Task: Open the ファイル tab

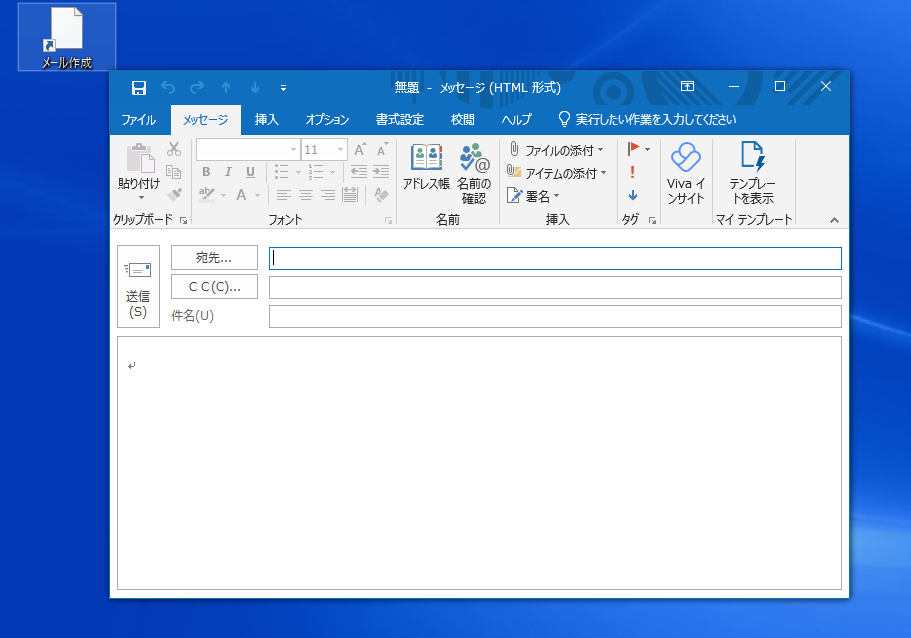Action: (138, 120)
